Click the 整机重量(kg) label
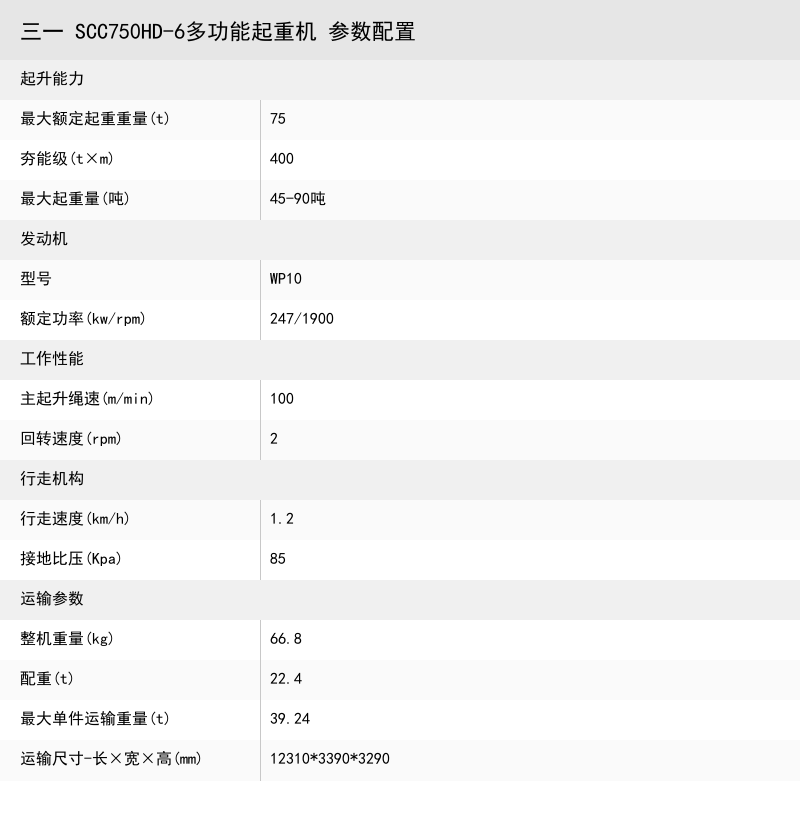Viewport: 800px width, 820px height. [x=67, y=639]
